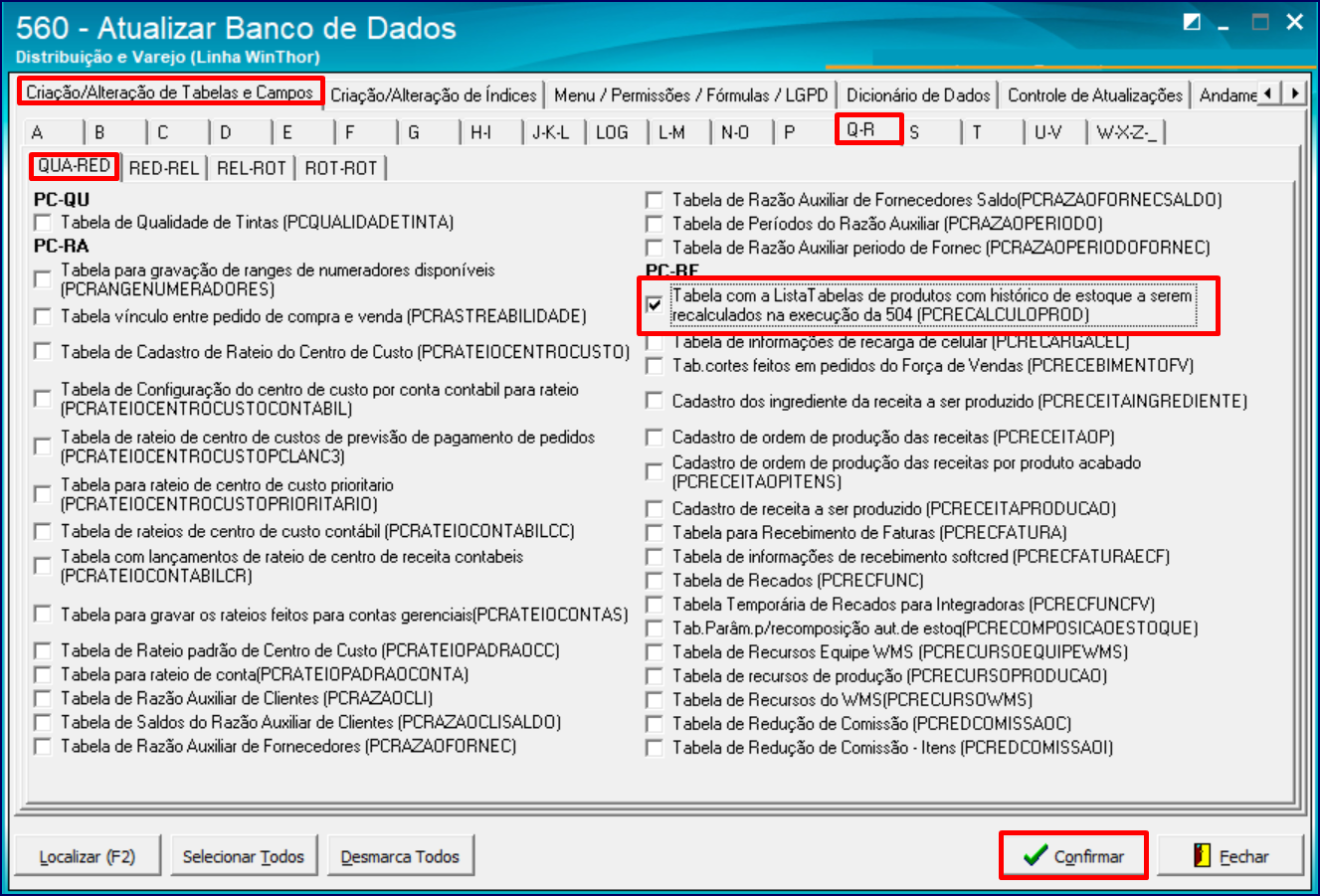Screen dimensions: 1320x896
Task: Click the green checkmark icon on Confirmar
Action: click(x=1036, y=855)
